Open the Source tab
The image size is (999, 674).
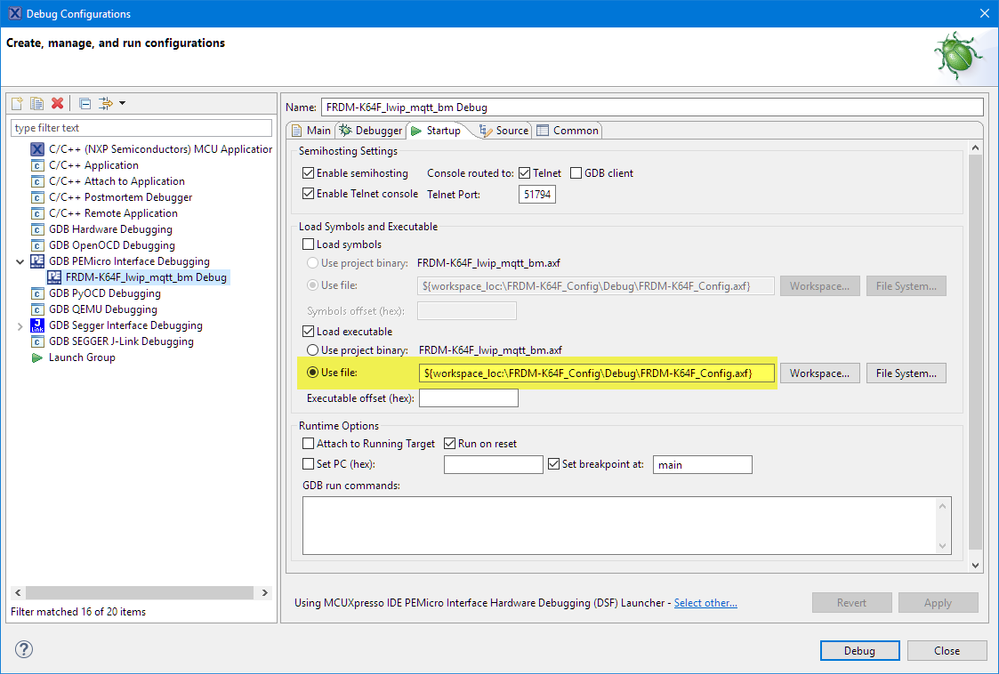[504, 130]
